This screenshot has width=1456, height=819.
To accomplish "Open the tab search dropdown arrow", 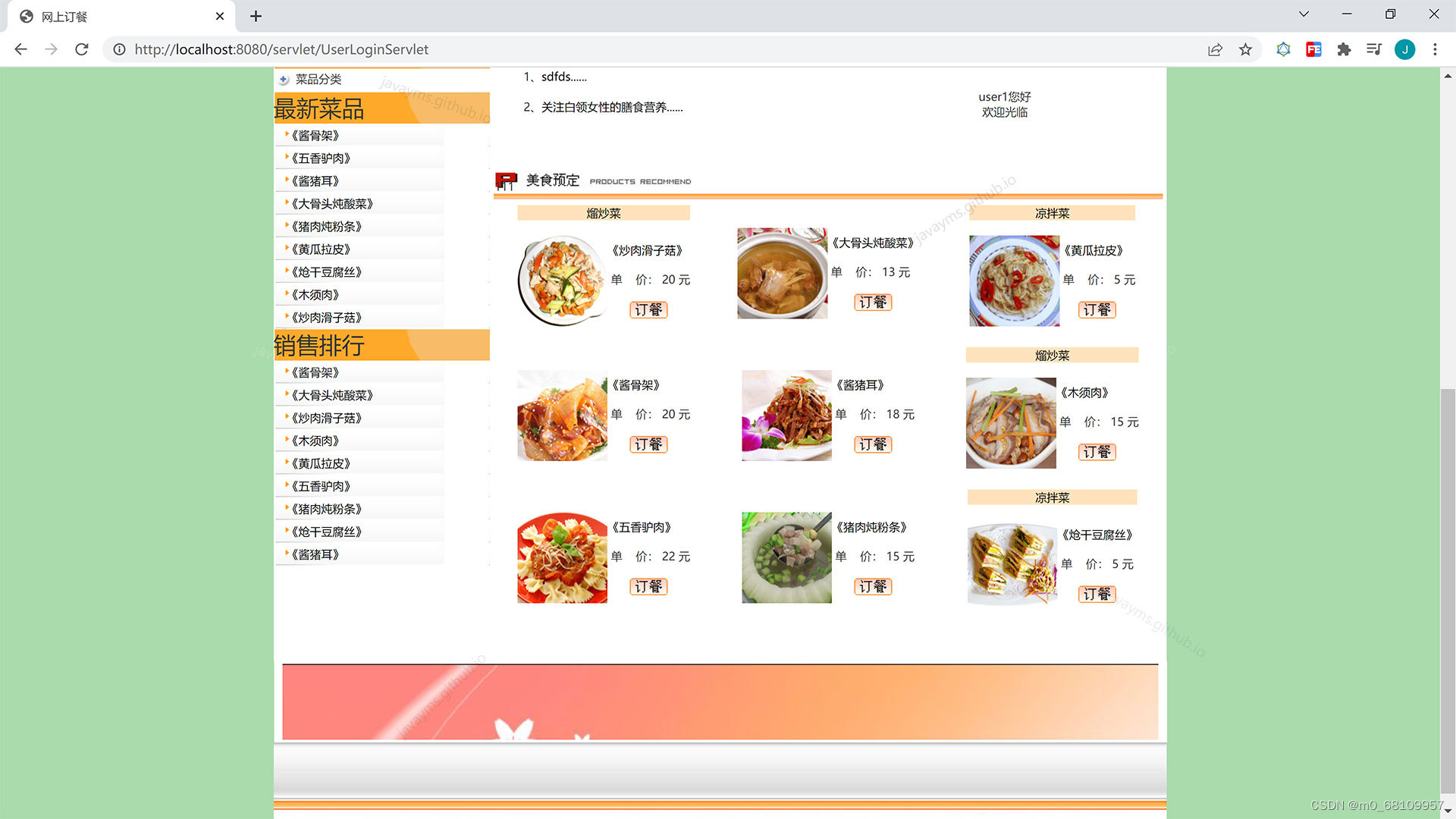I will [x=1304, y=14].
